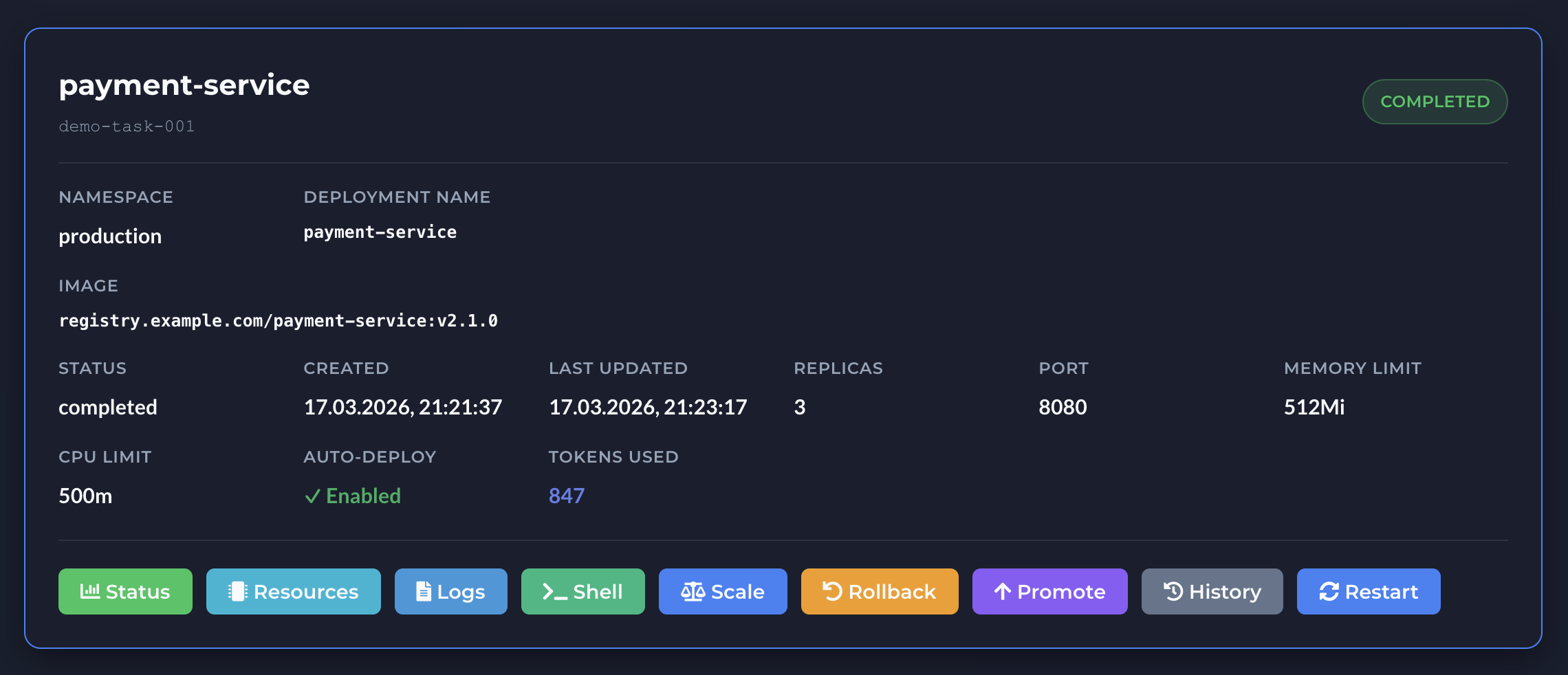Select the chip icon on the Resources button
Viewport: 1568px width, 675px height.
236,590
